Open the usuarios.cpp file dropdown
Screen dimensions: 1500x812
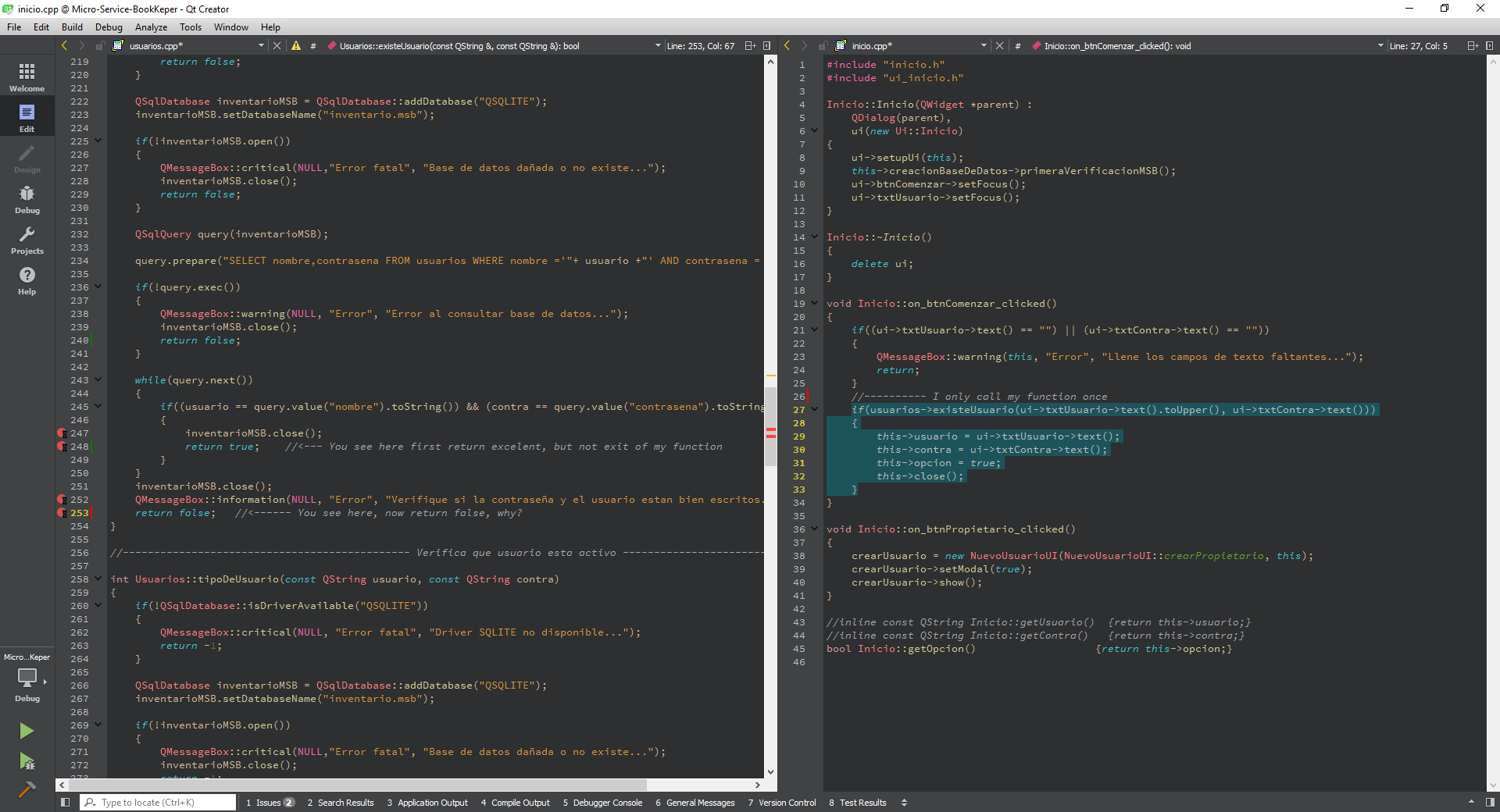(x=261, y=46)
